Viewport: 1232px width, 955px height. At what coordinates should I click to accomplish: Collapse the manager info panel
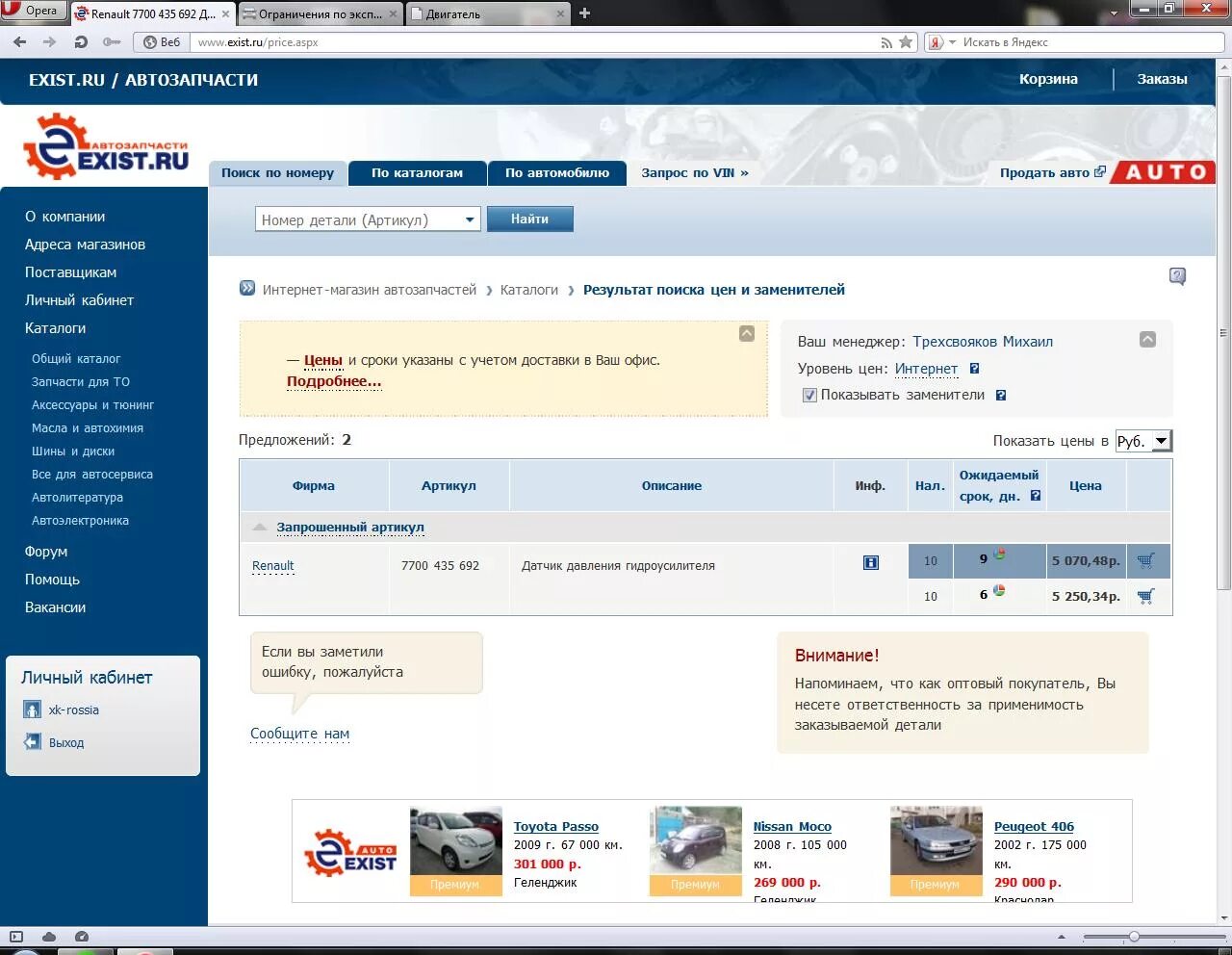click(x=1147, y=339)
